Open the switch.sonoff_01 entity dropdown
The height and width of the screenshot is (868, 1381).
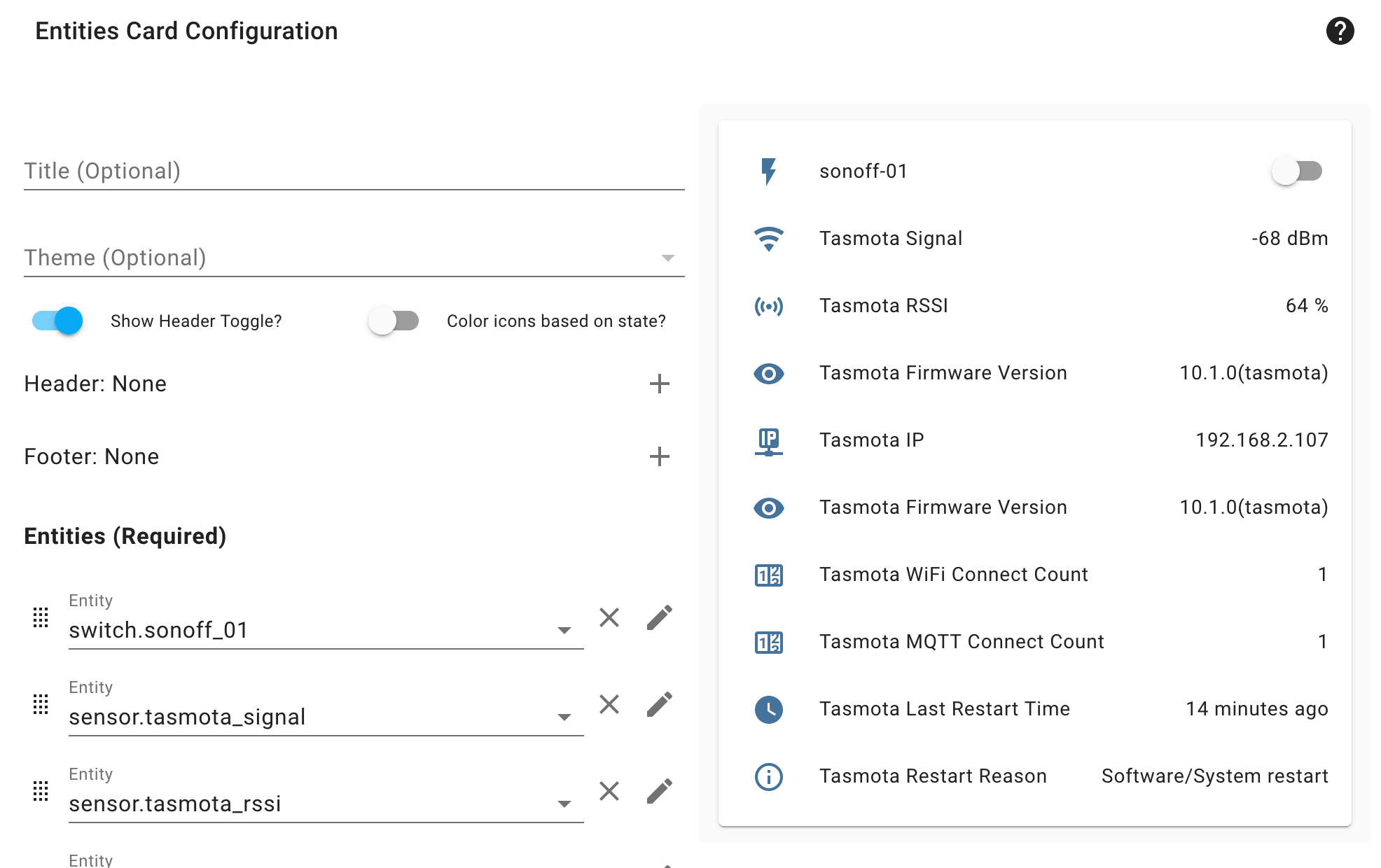pos(564,630)
